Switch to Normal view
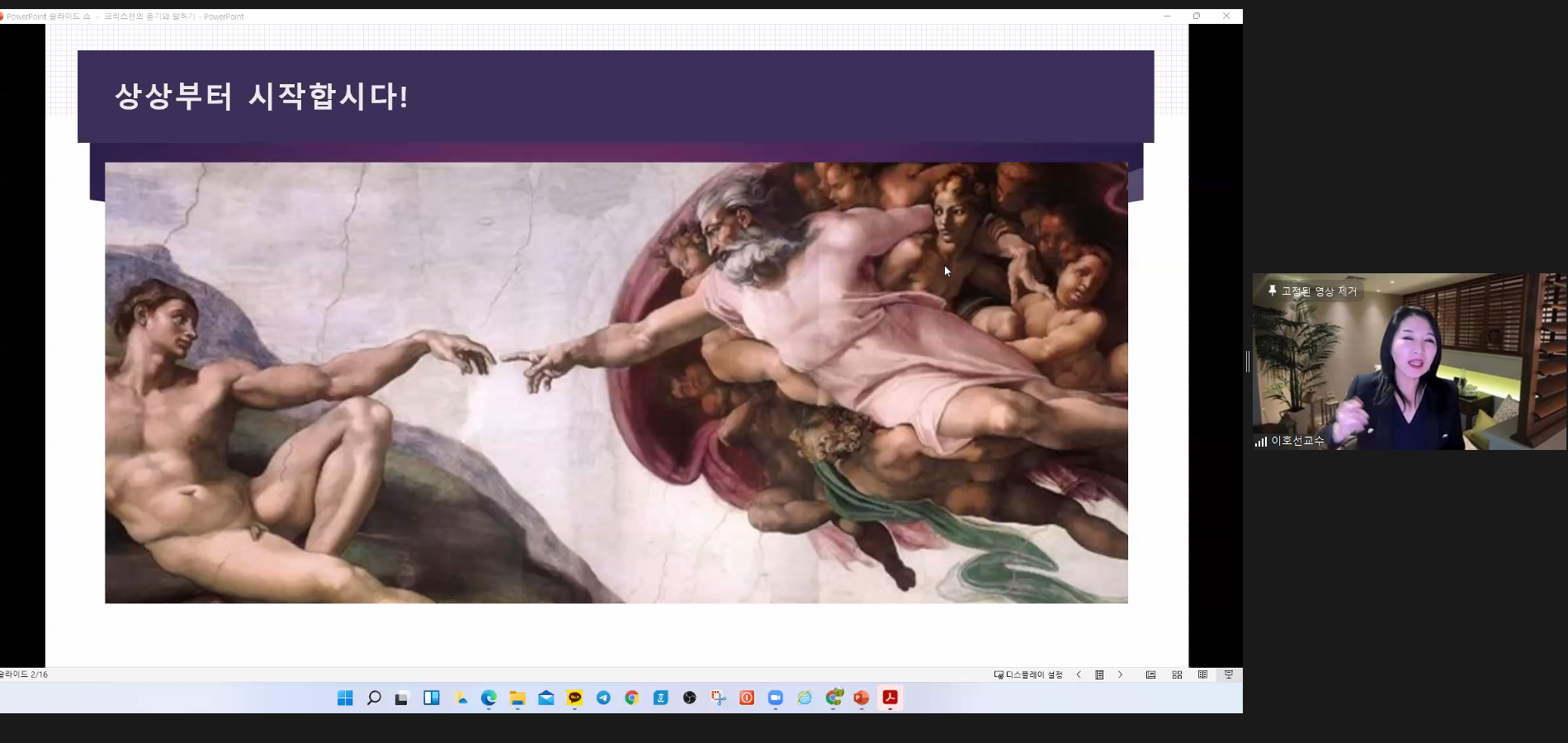Viewport: 1568px width, 743px height. click(1150, 674)
